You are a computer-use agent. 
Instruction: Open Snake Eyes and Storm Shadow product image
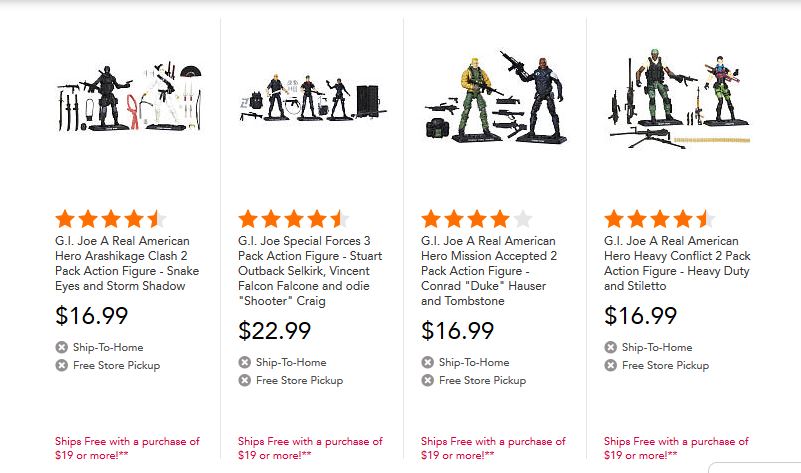pos(128,102)
